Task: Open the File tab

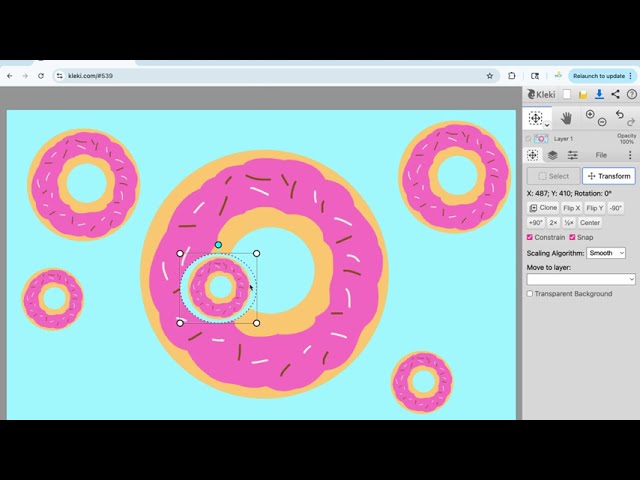Action: click(601, 155)
